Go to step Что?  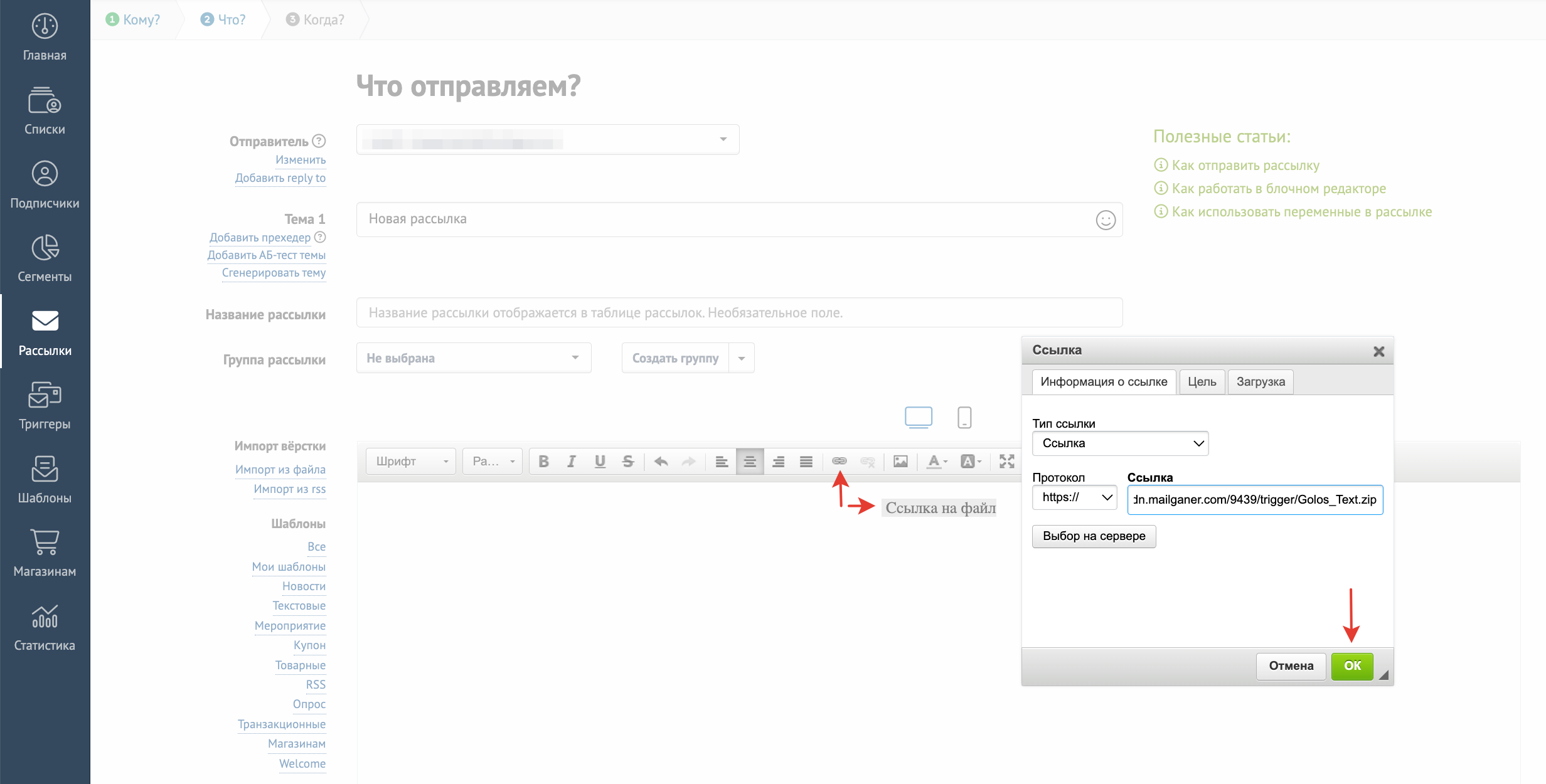pos(223,19)
